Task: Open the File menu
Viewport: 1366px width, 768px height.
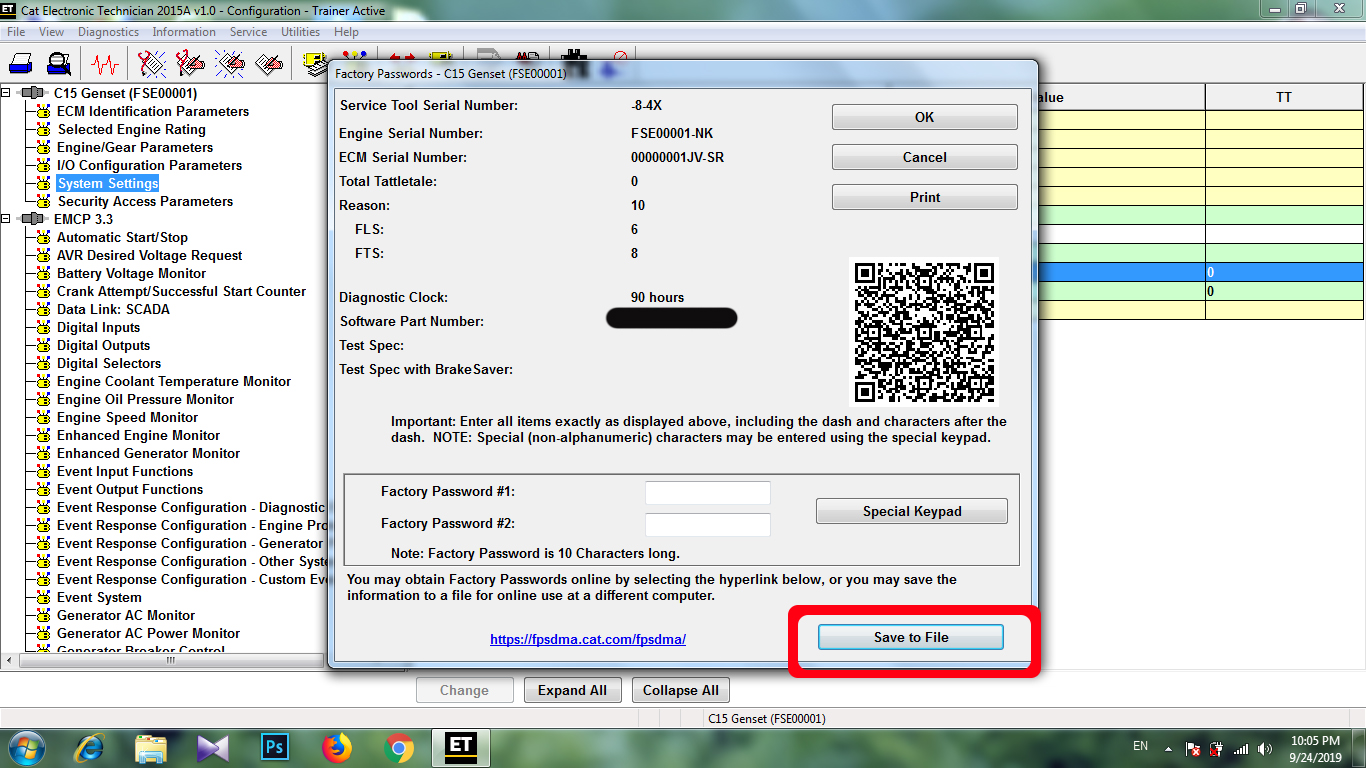Action: click(16, 32)
